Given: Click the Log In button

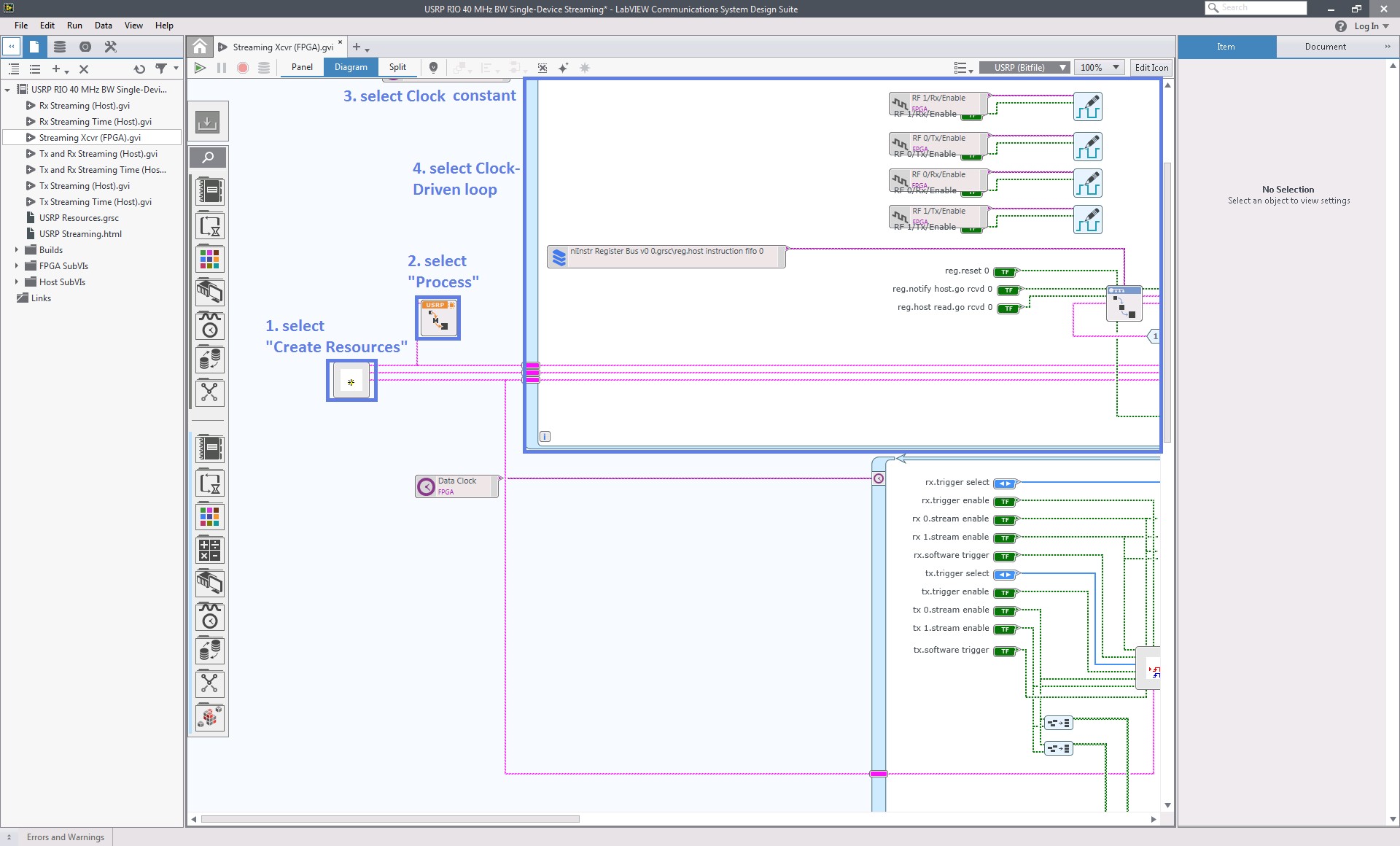Looking at the screenshot, I should [1372, 26].
